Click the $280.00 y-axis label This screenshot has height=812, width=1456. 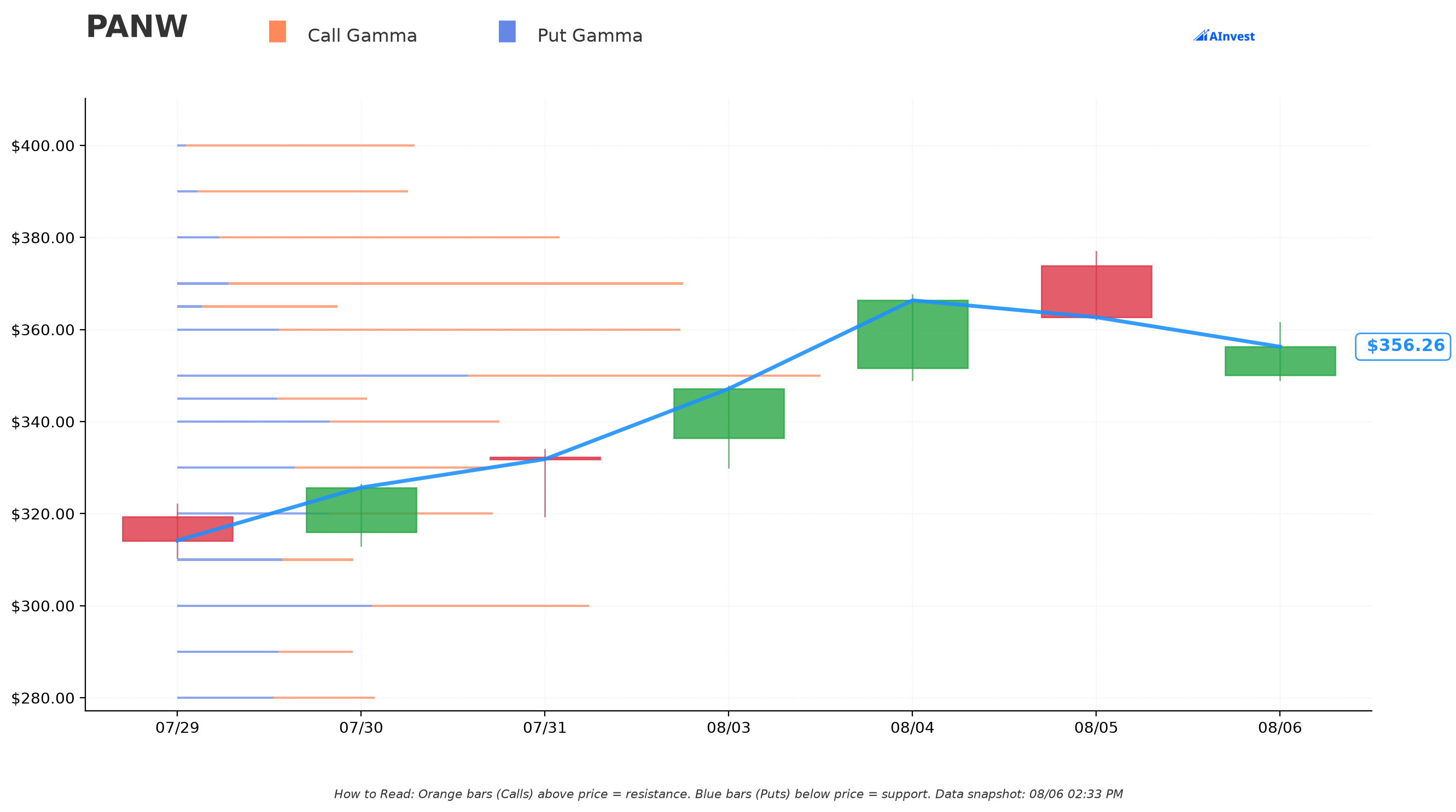43,698
